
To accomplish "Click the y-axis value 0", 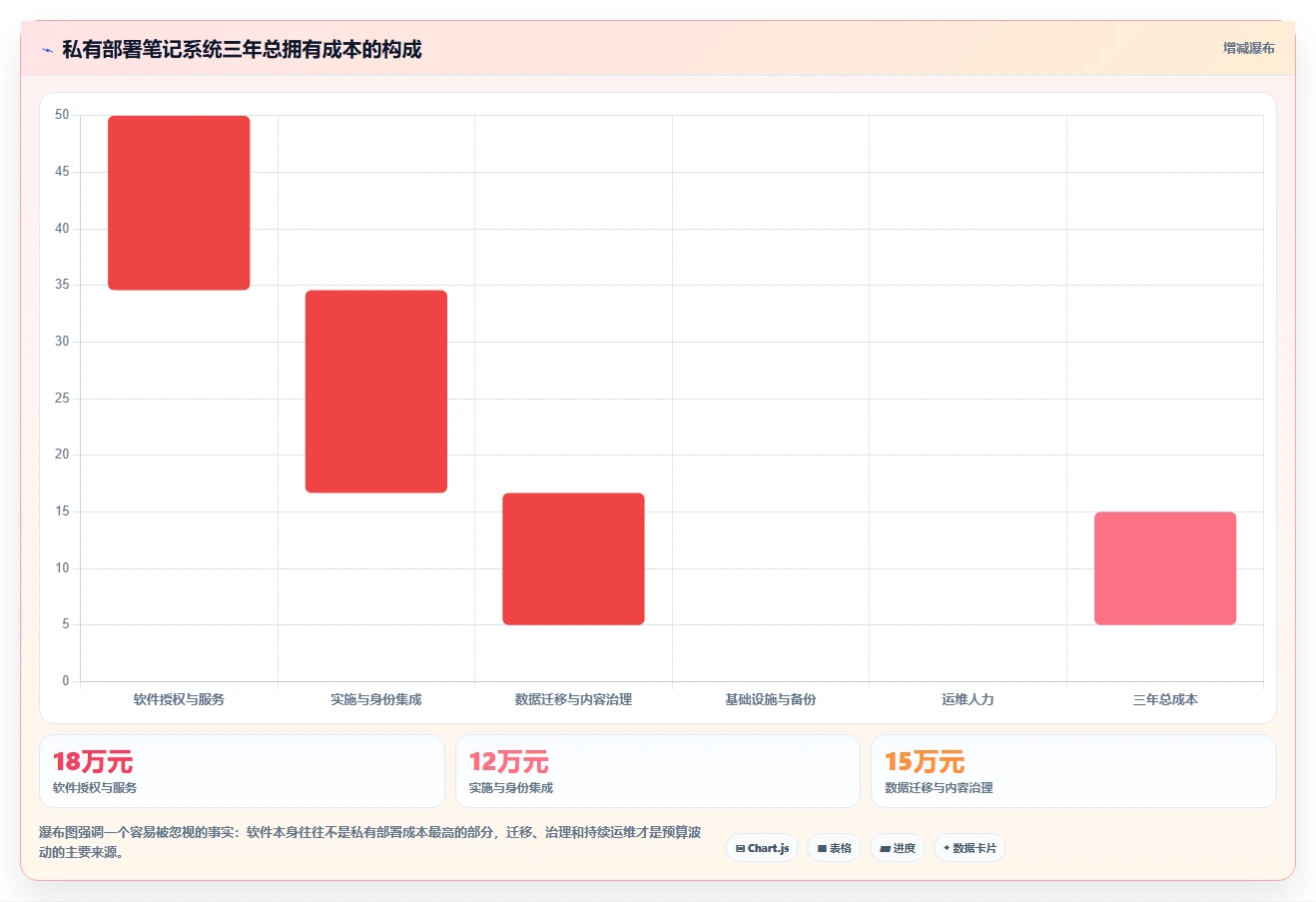I will pos(66,681).
